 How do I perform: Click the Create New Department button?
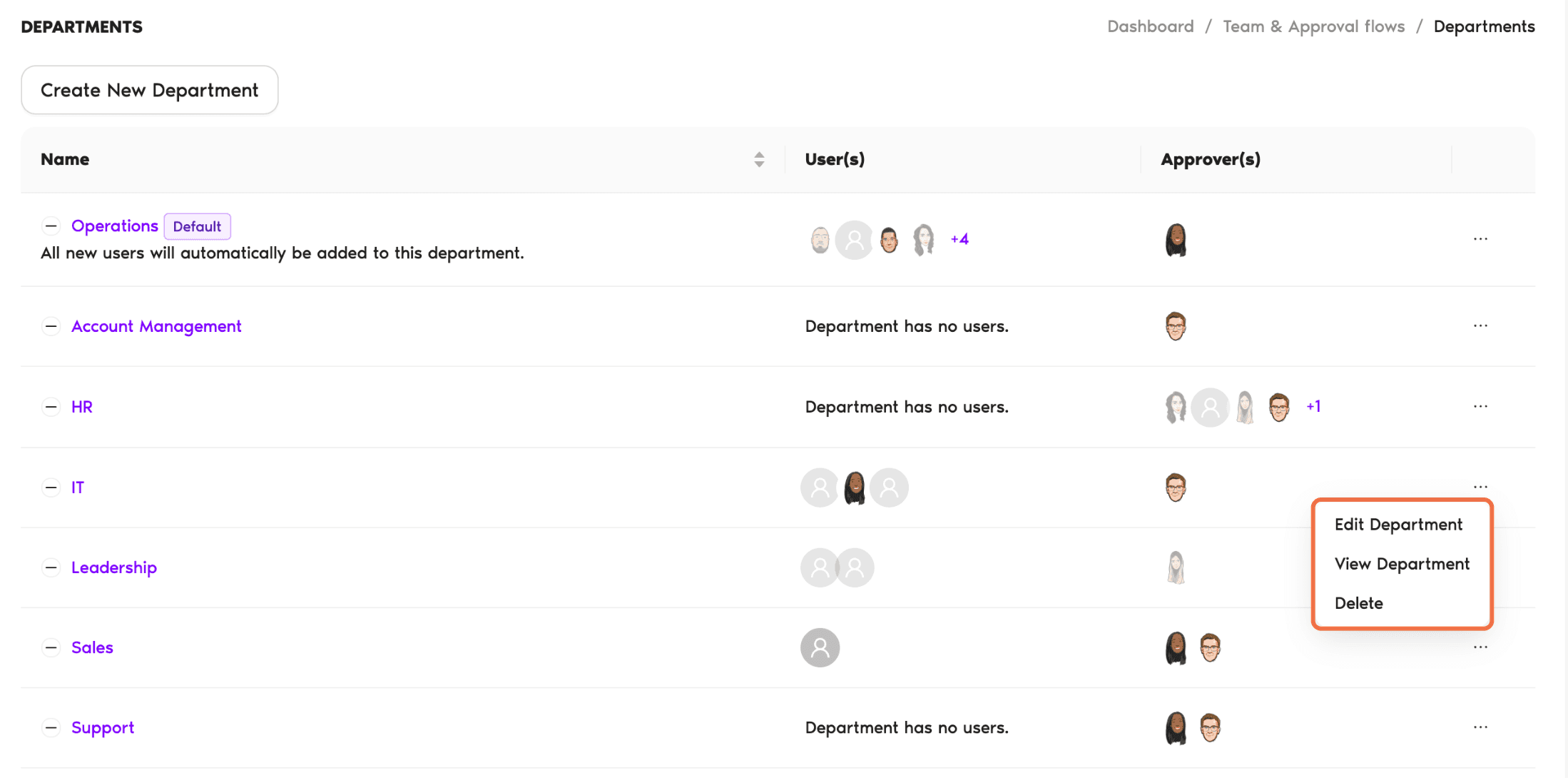tap(150, 90)
